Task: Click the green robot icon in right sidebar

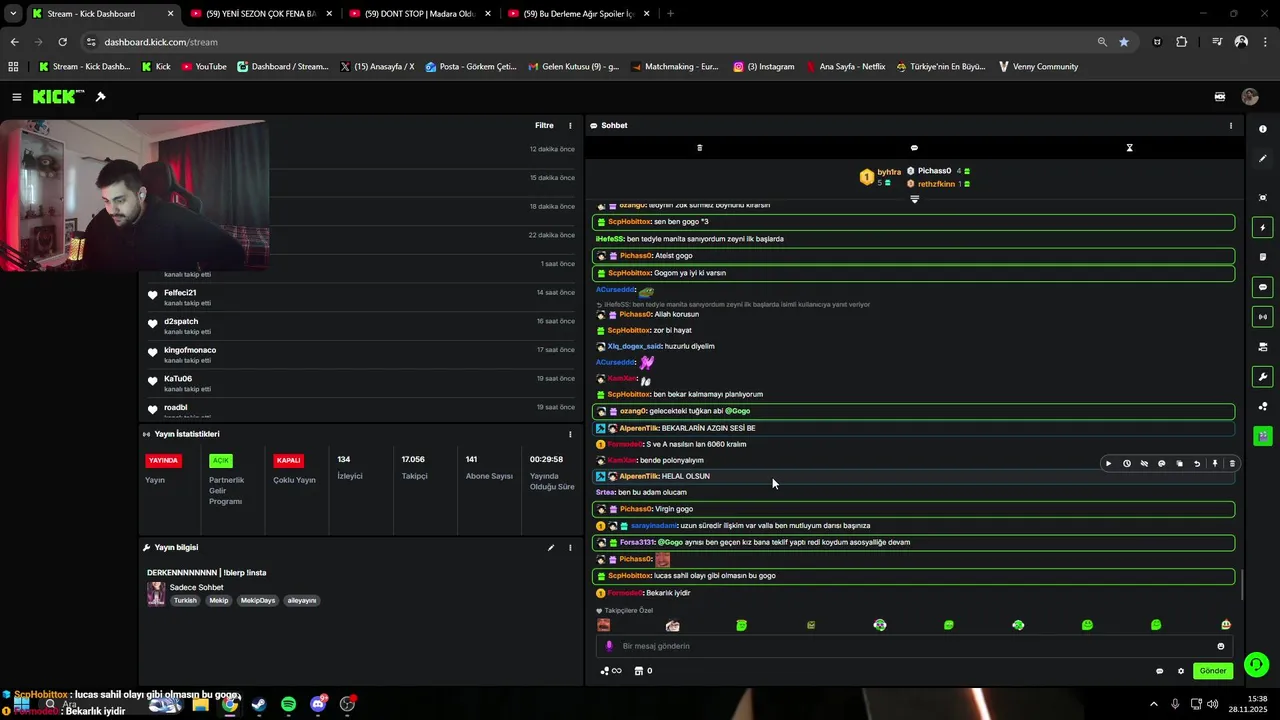Action: (1263, 436)
